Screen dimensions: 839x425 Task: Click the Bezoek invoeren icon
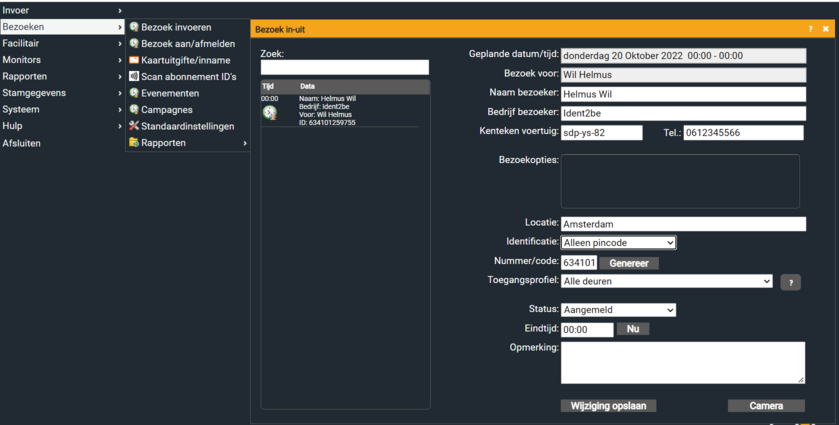(x=134, y=27)
